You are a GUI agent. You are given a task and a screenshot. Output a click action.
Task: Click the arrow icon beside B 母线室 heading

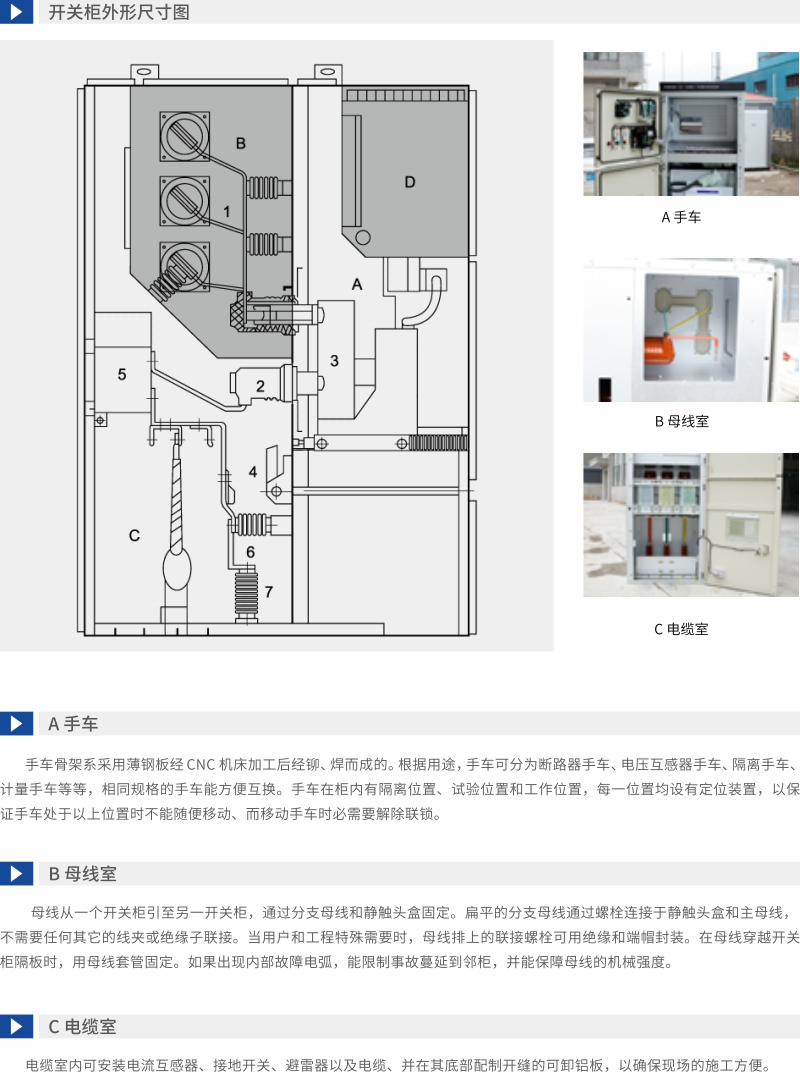pyautogui.click(x=17, y=874)
